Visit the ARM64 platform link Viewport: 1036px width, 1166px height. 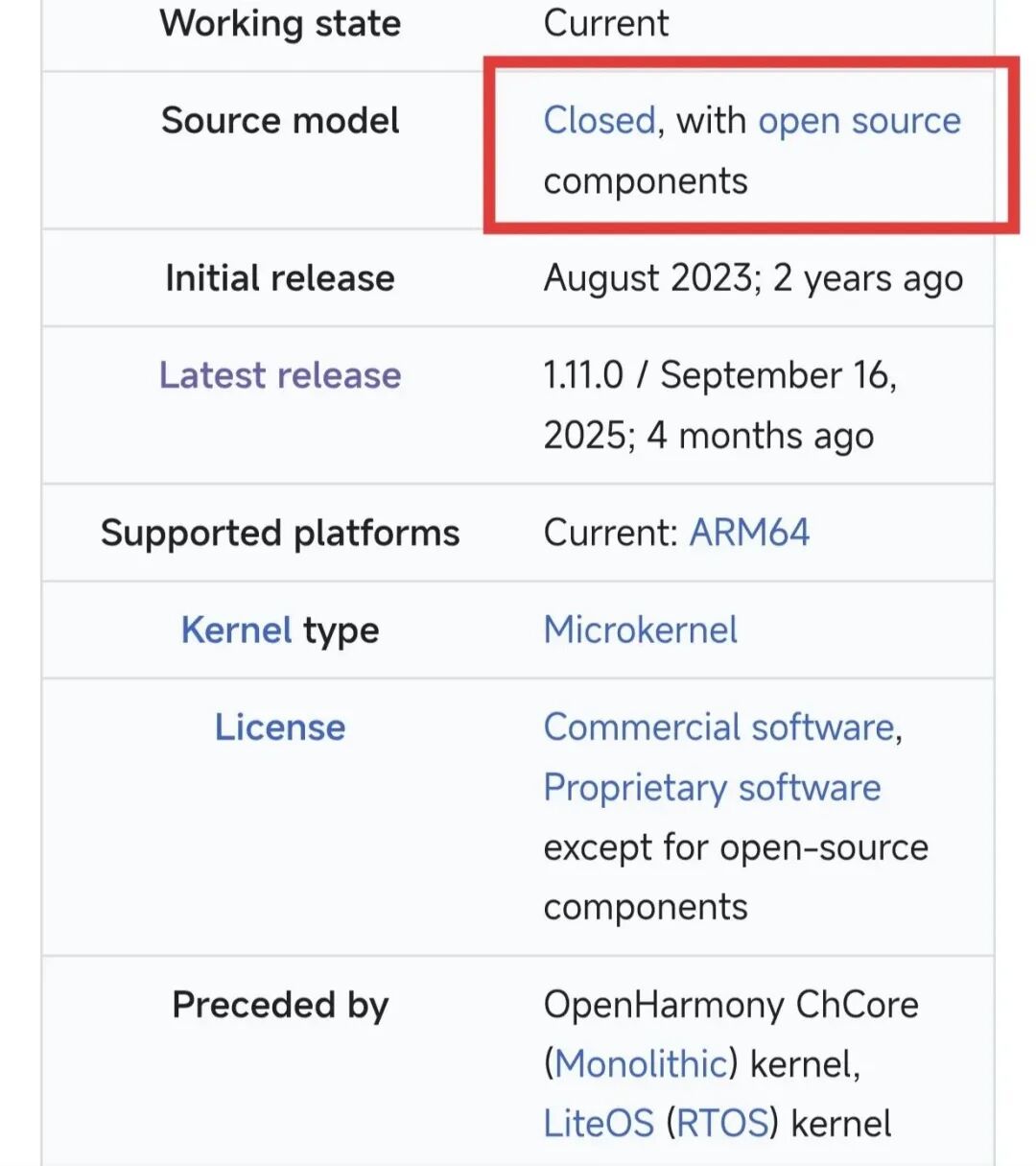click(x=750, y=533)
